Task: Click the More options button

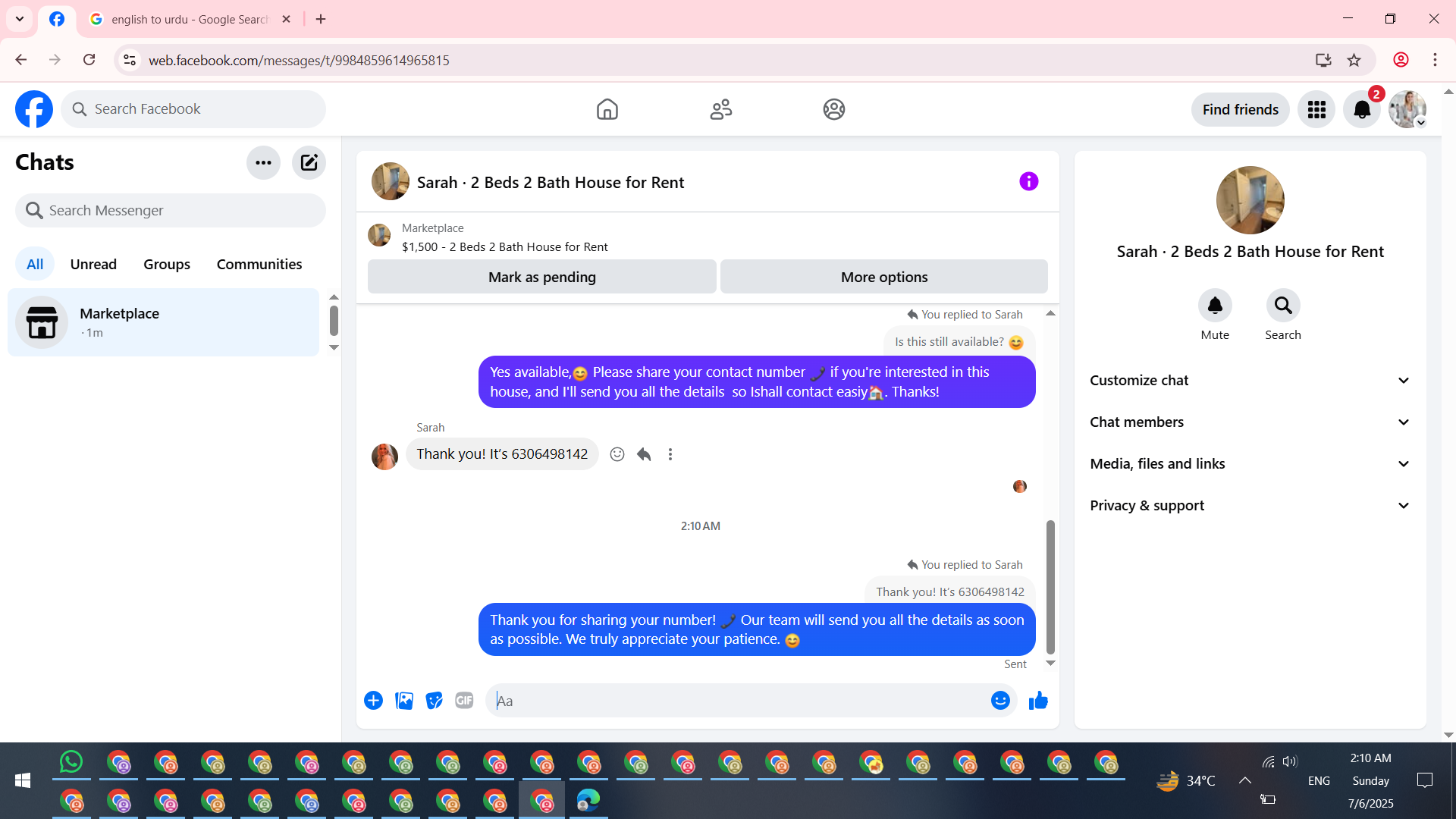Action: [x=883, y=277]
